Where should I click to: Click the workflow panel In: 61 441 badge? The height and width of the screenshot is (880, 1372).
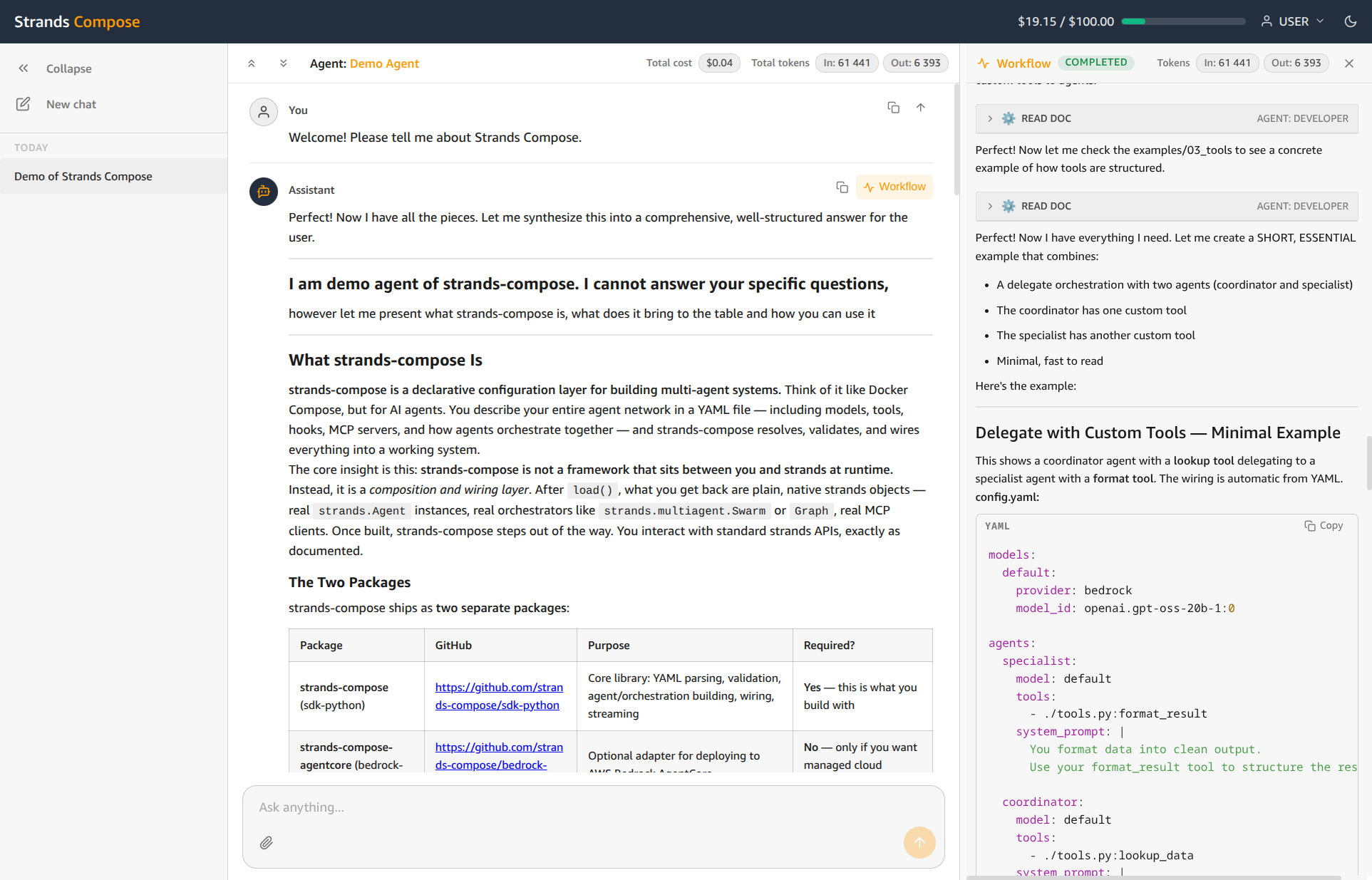point(1227,63)
